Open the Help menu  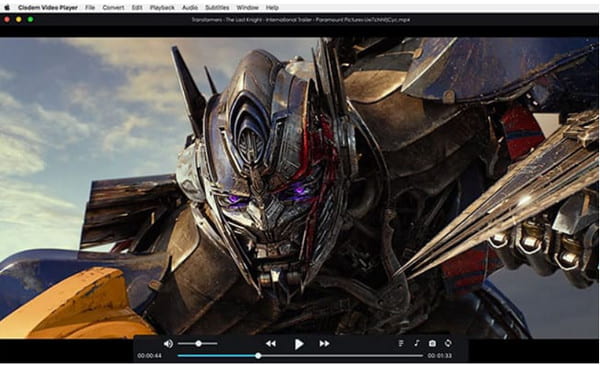272,7
